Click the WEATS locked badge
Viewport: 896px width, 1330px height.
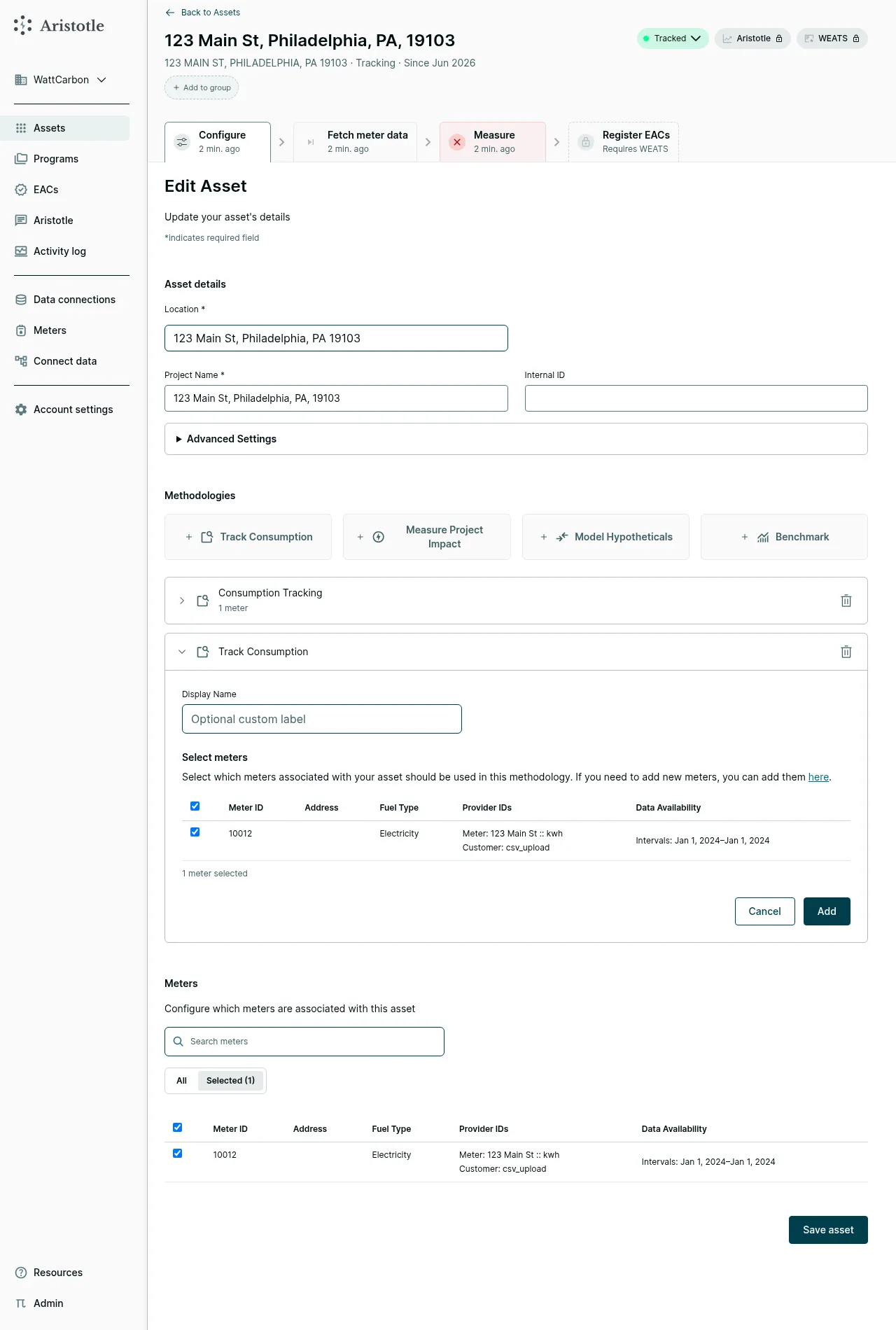tap(832, 38)
